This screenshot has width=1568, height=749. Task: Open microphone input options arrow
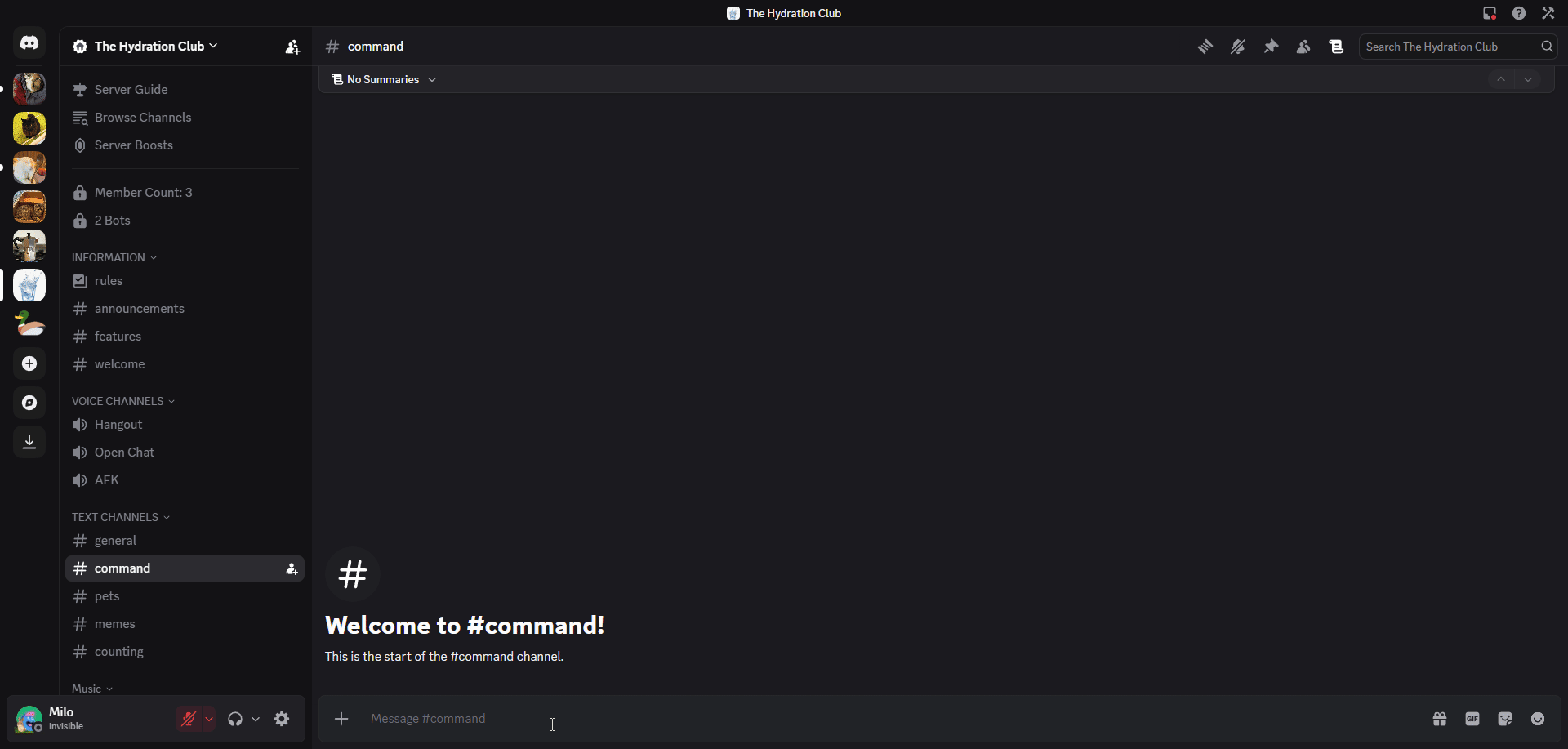tap(209, 719)
